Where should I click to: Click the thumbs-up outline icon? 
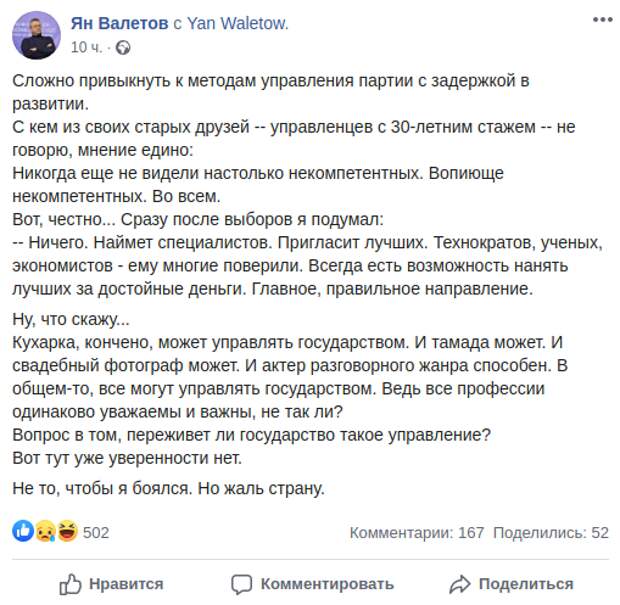(70, 584)
